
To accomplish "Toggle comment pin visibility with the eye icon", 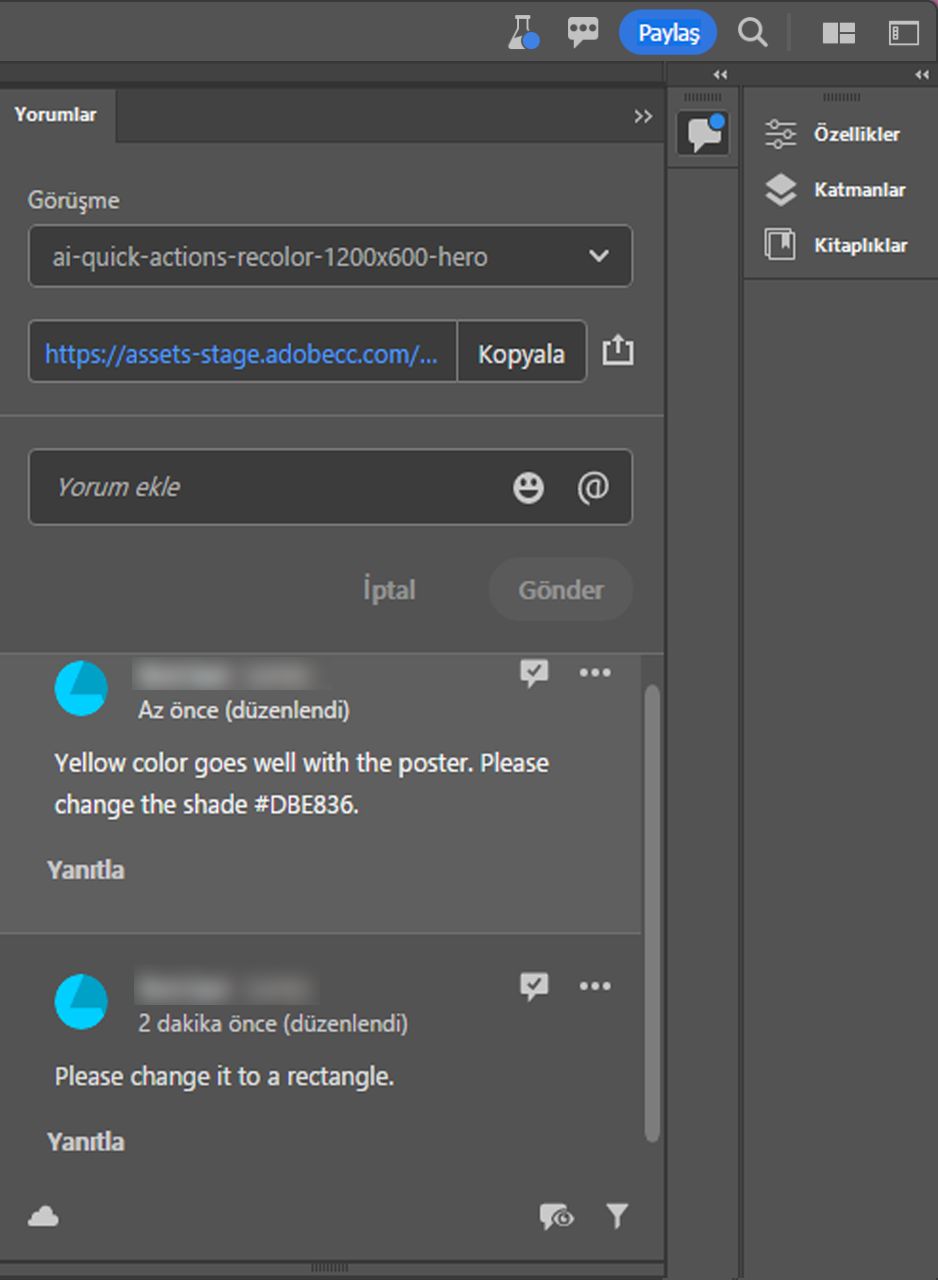I will point(556,1216).
